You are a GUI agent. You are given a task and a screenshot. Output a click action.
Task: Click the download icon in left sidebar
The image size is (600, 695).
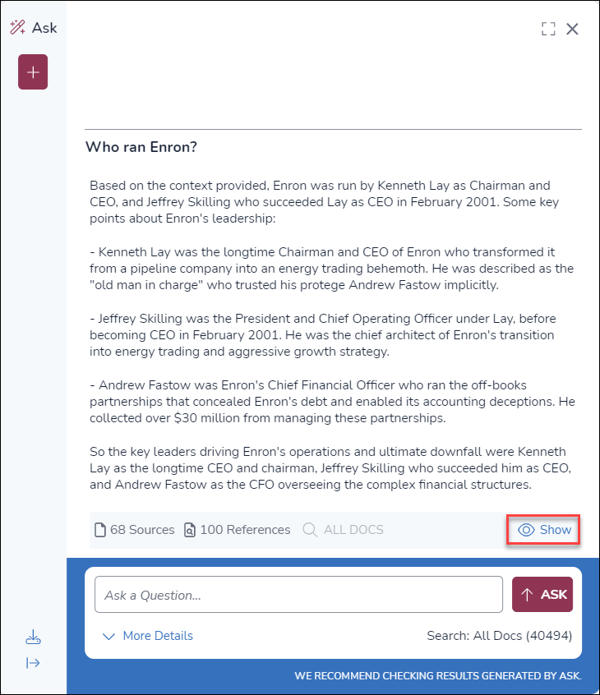coord(33,637)
